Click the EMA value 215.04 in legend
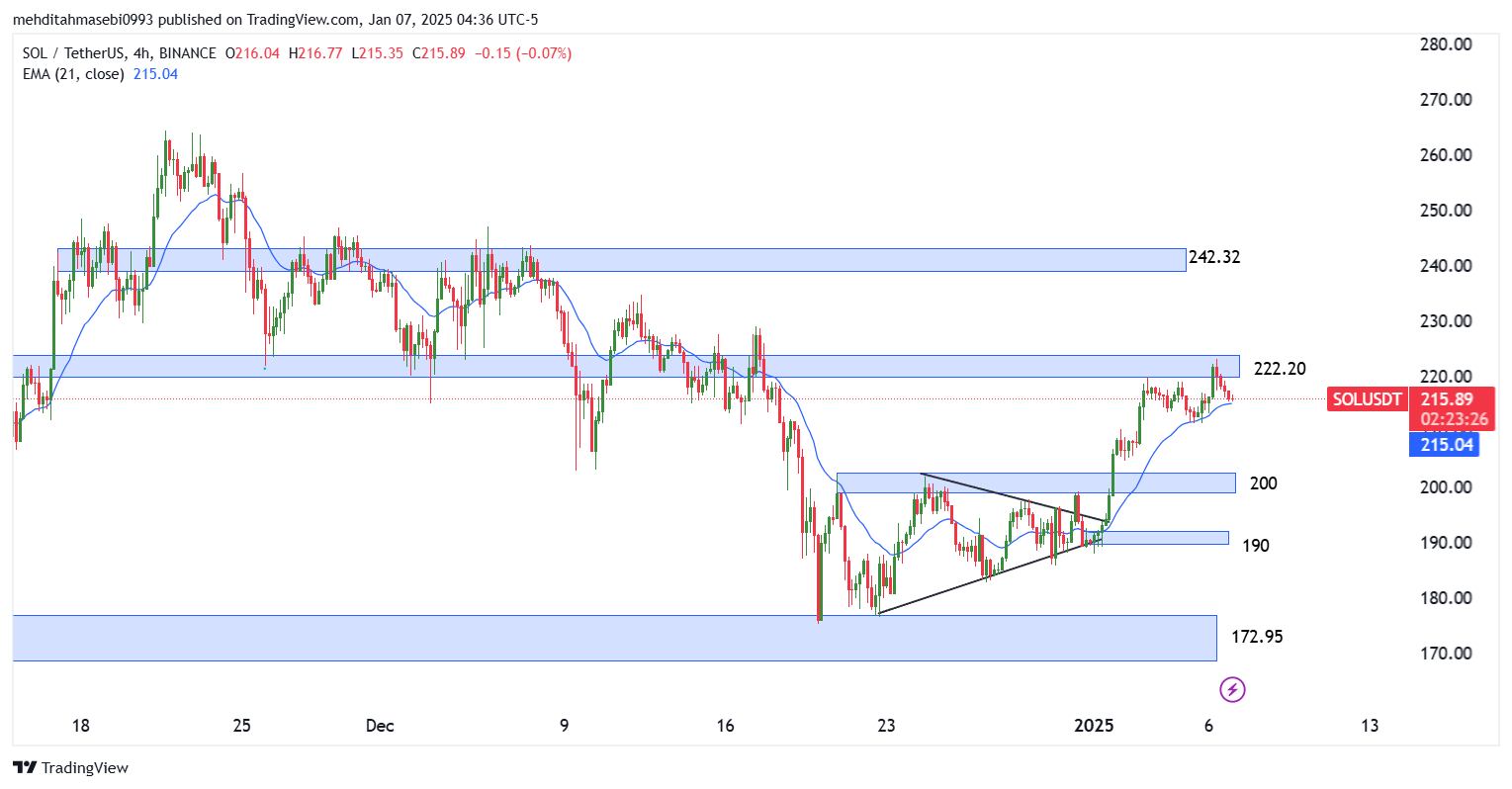 coord(155,74)
